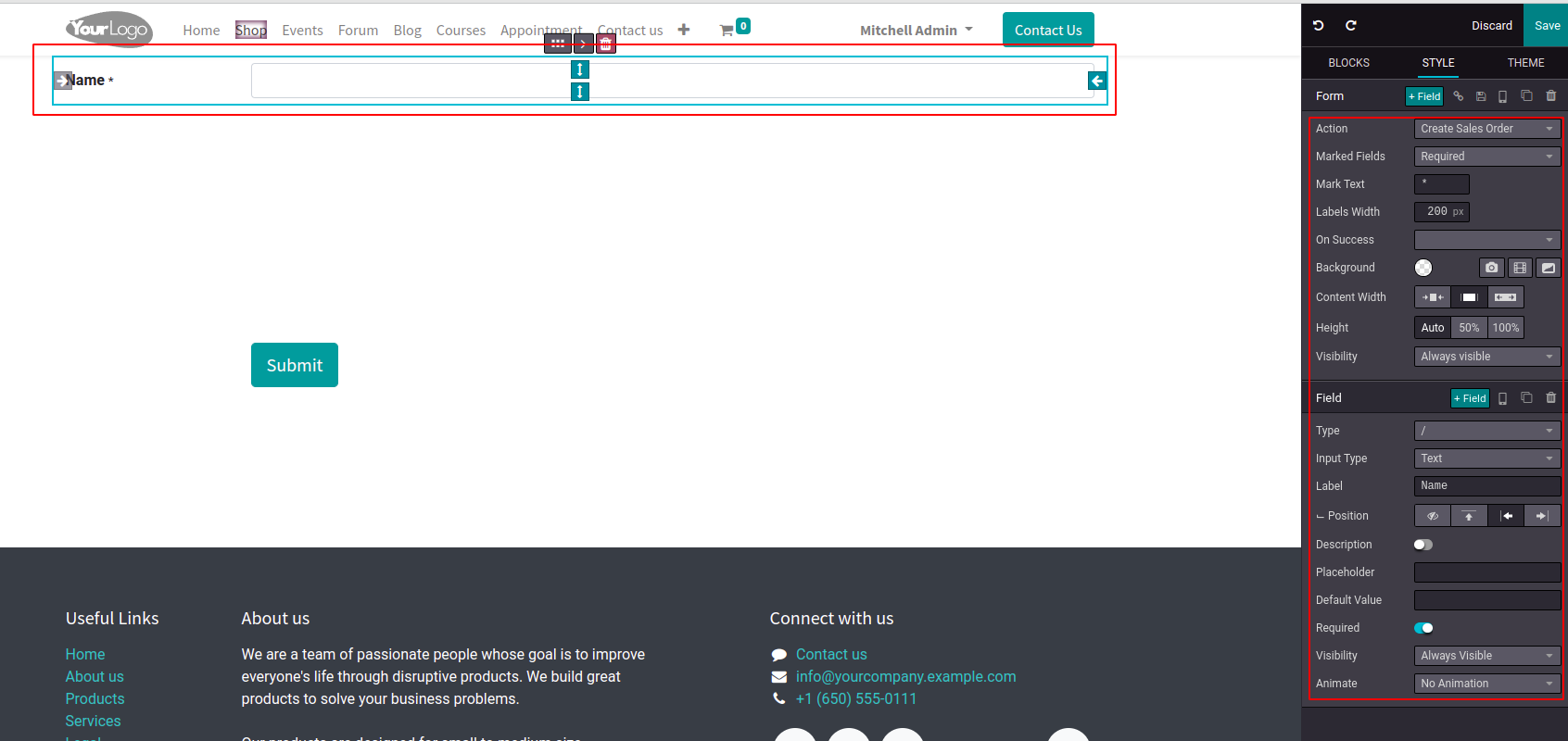This screenshot has width=1568, height=741.
Task: Switch to the BLOCKS tab
Action: pos(1348,63)
